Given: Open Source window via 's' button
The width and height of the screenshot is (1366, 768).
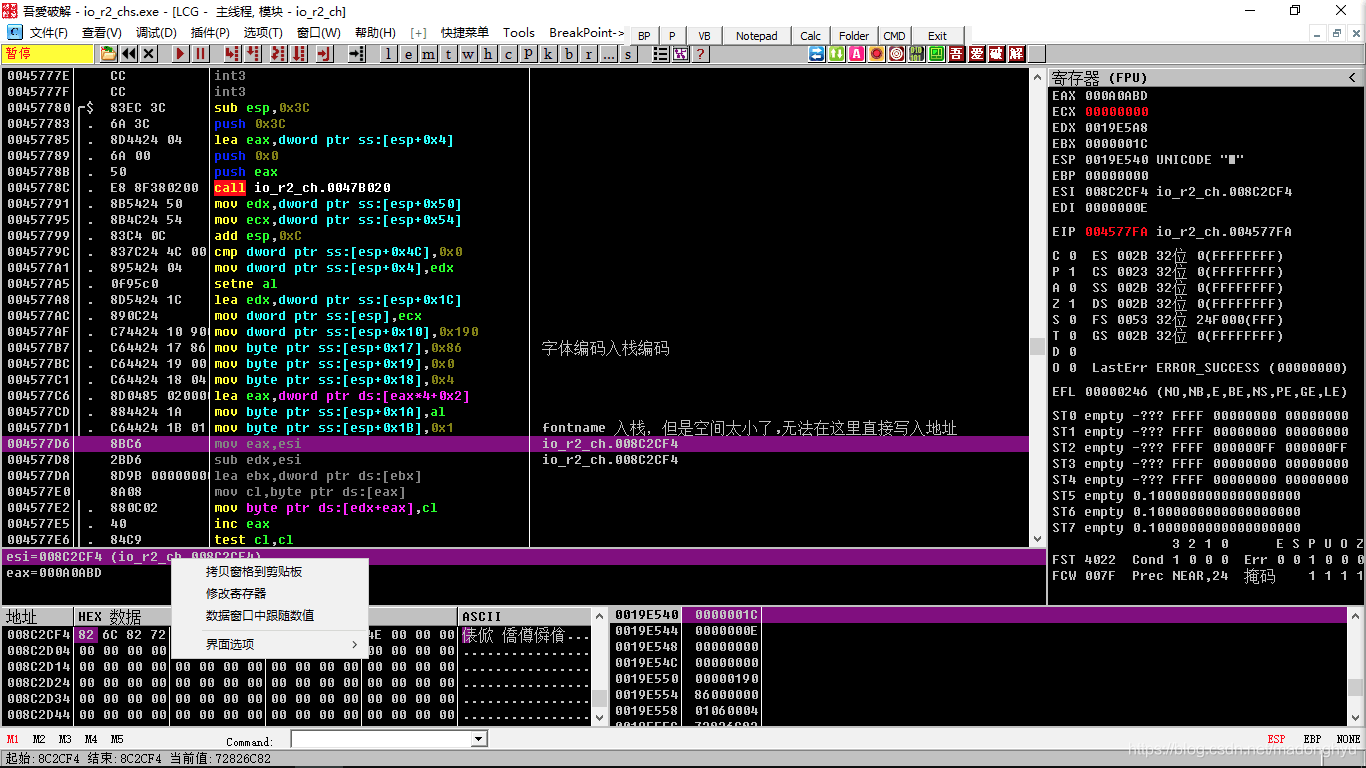Looking at the screenshot, I should tap(628, 54).
